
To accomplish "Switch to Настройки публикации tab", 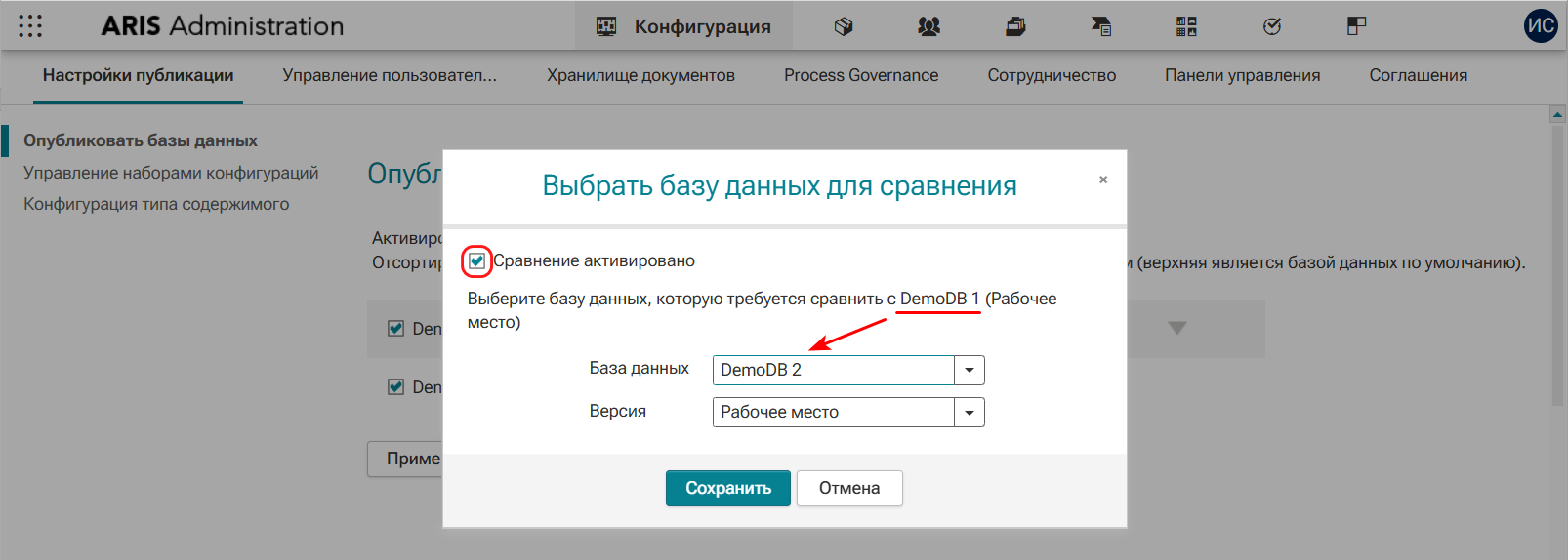I will click(138, 76).
